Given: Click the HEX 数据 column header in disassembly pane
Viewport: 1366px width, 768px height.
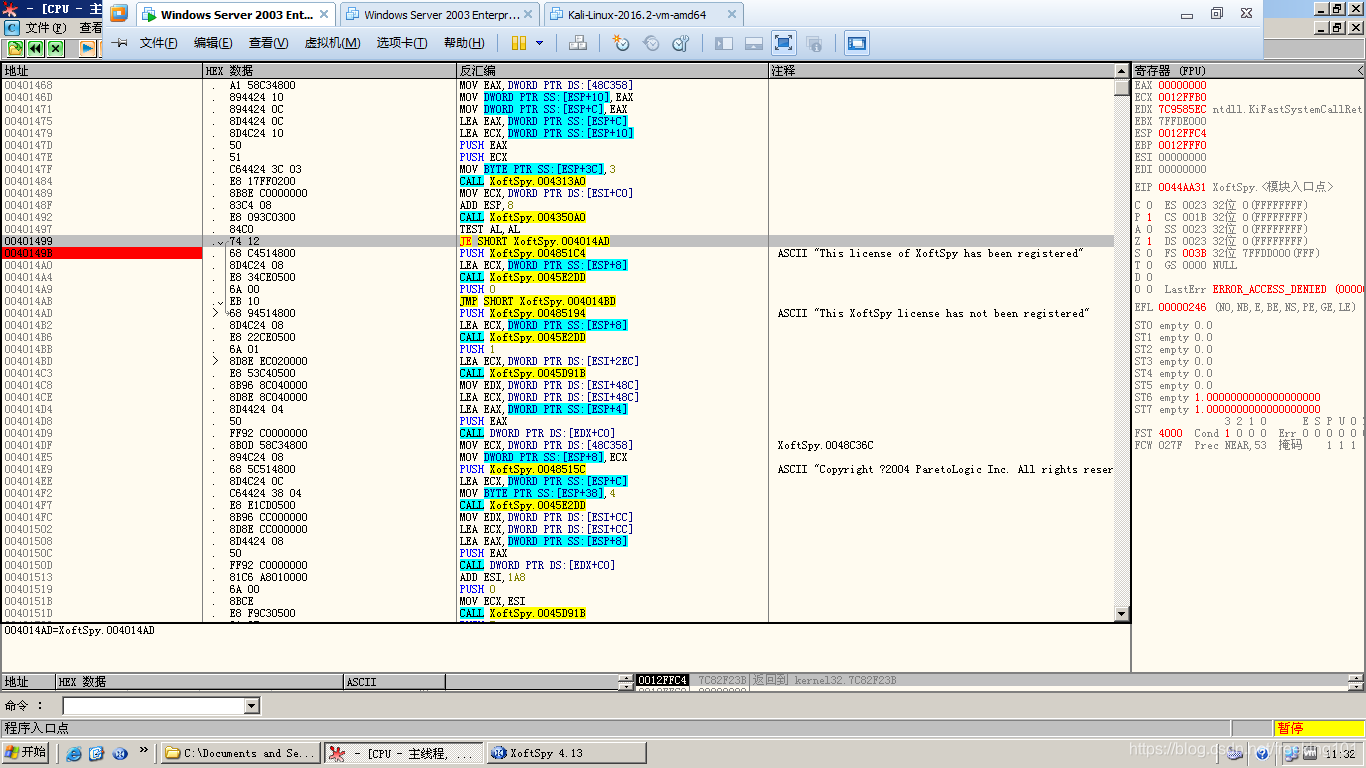Looking at the screenshot, I should 330,71.
